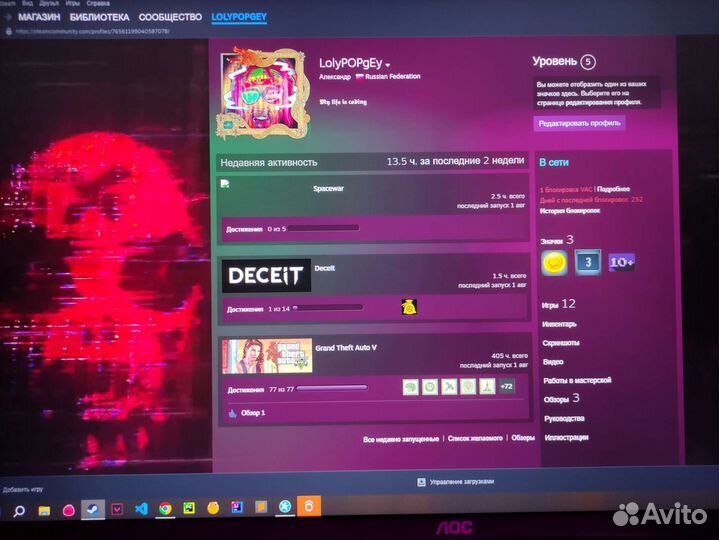Open the Иллюстрации link

click(x=566, y=437)
